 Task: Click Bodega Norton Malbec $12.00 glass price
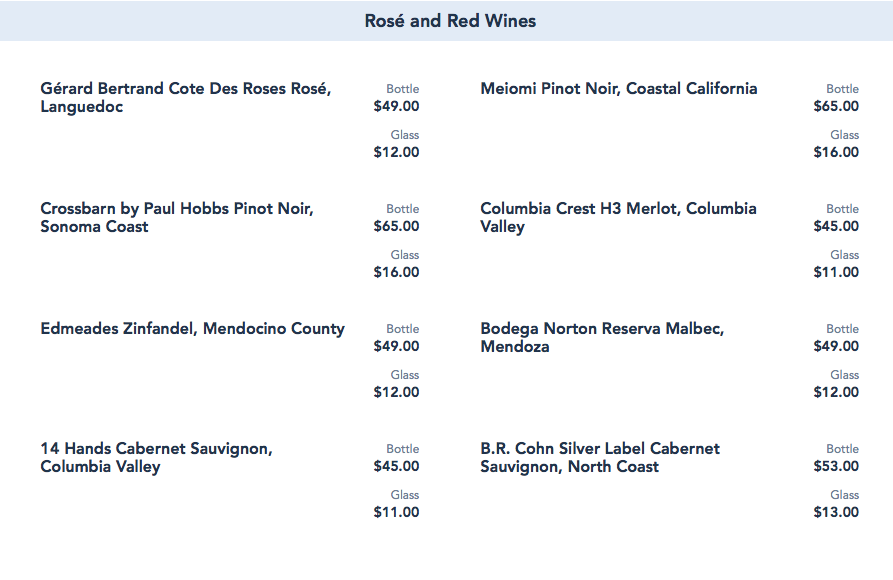click(836, 392)
